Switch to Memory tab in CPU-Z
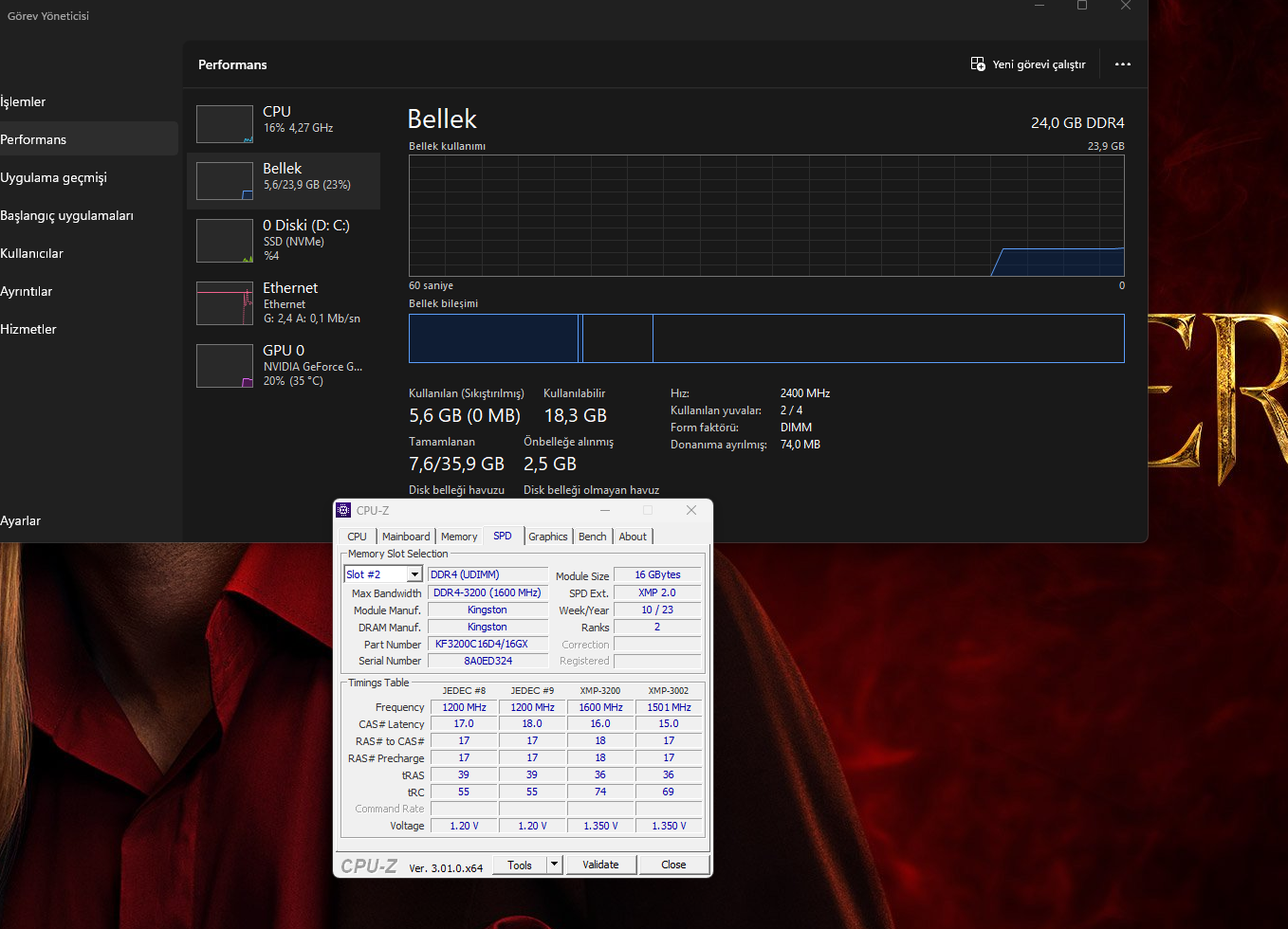 pos(459,537)
